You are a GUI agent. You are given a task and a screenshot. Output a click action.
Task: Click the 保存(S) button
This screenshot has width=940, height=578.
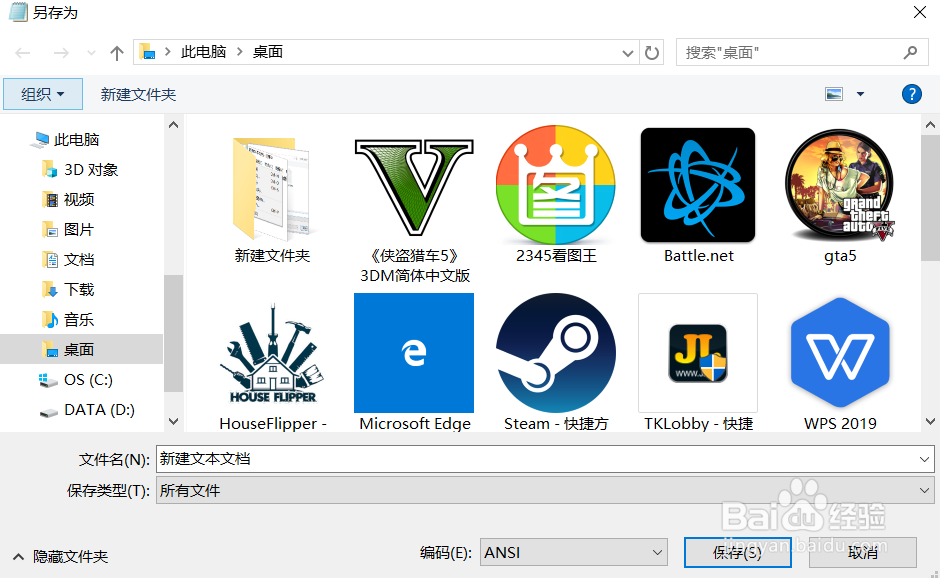(x=737, y=552)
